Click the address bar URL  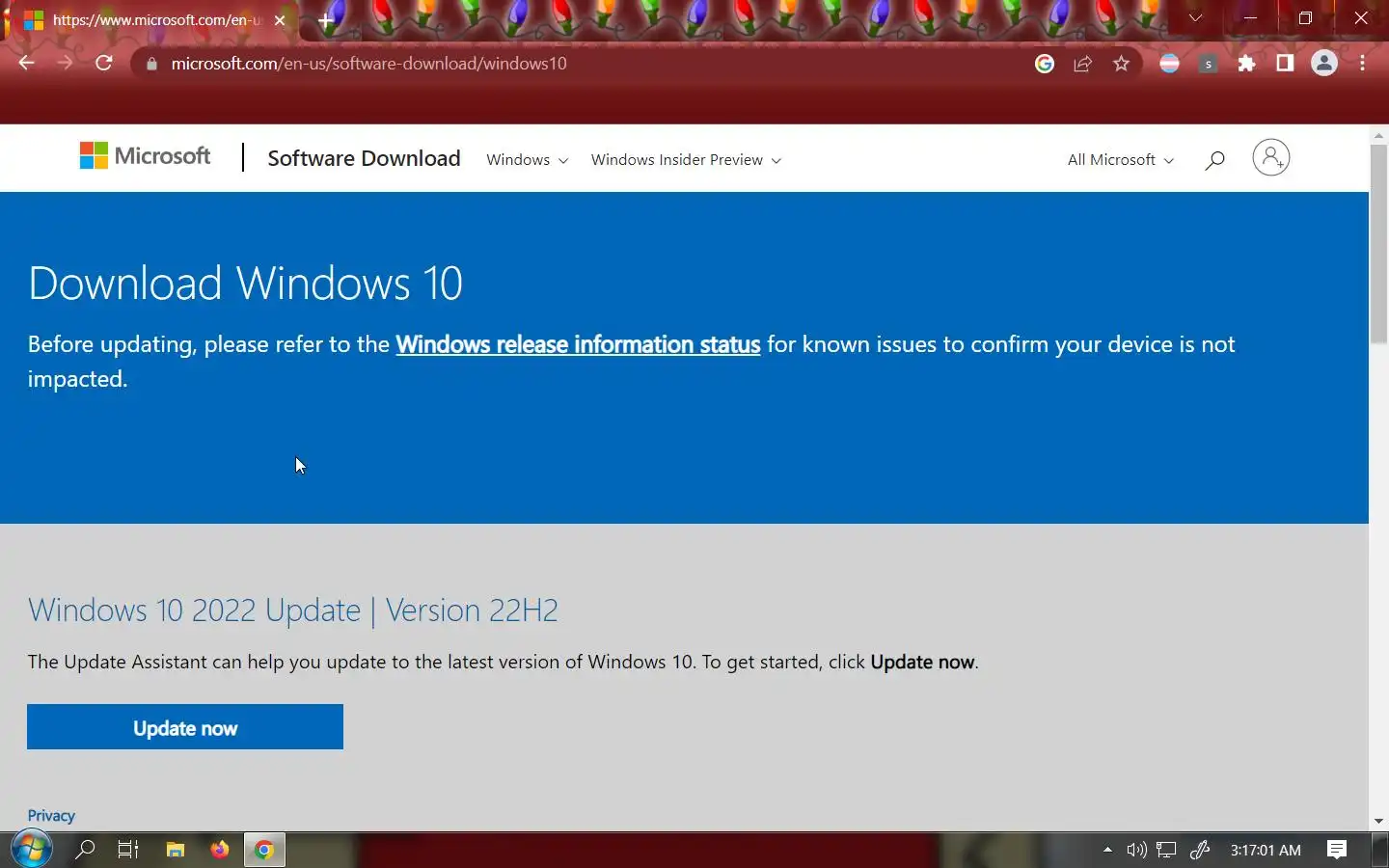click(x=368, y=64)
